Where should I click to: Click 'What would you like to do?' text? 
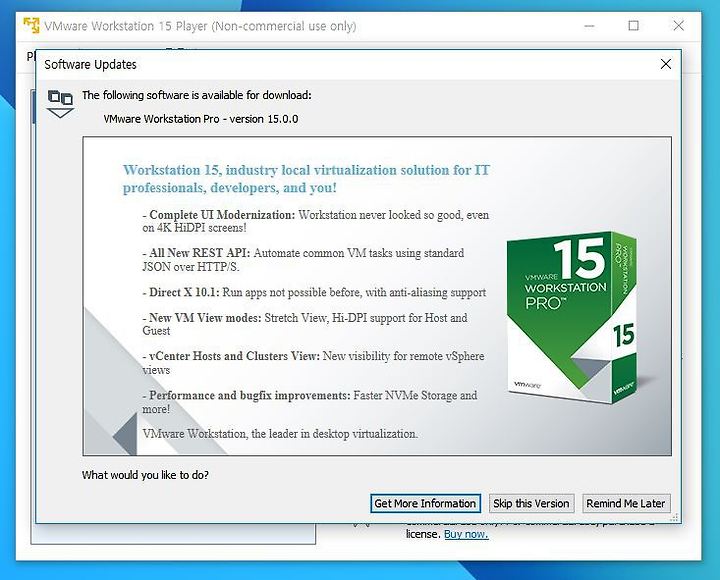[145, 475]
